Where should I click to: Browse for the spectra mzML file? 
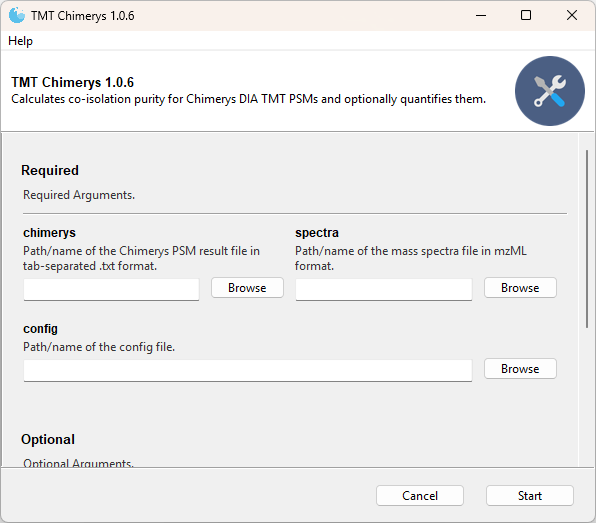(520, 288)
